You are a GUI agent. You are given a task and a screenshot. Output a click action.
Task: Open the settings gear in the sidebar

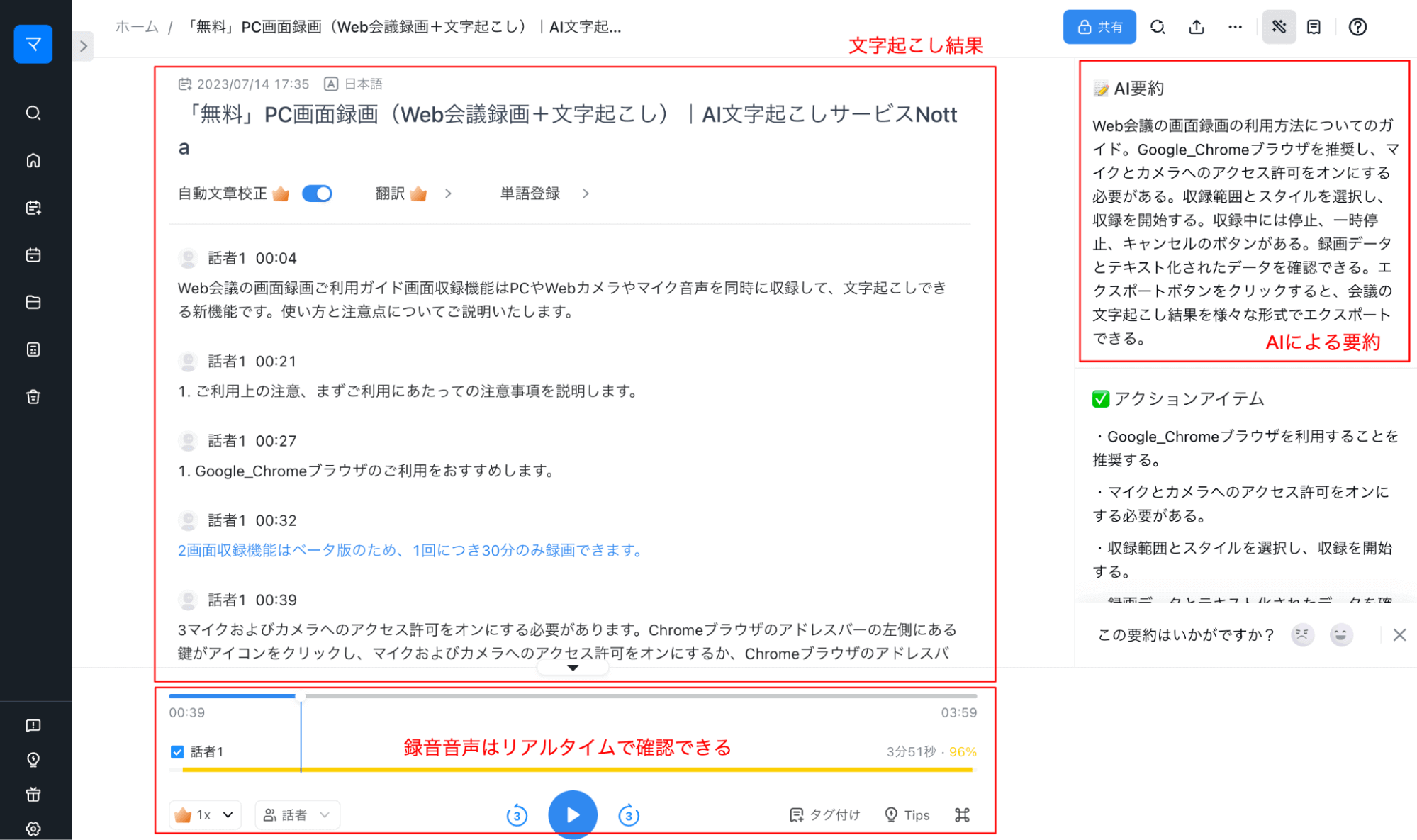pos(33,828)
